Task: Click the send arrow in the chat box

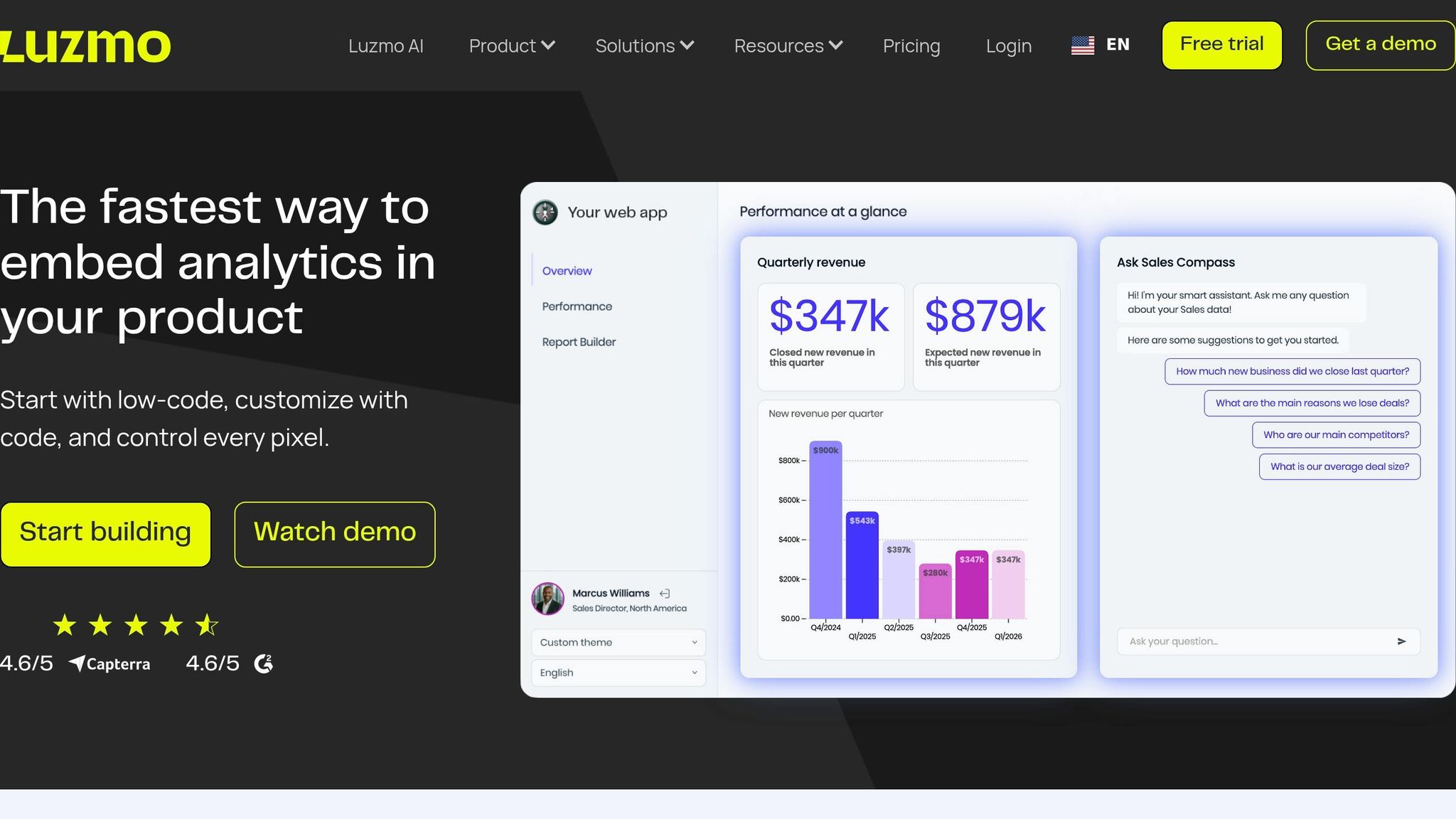Action: [1401, 641]
